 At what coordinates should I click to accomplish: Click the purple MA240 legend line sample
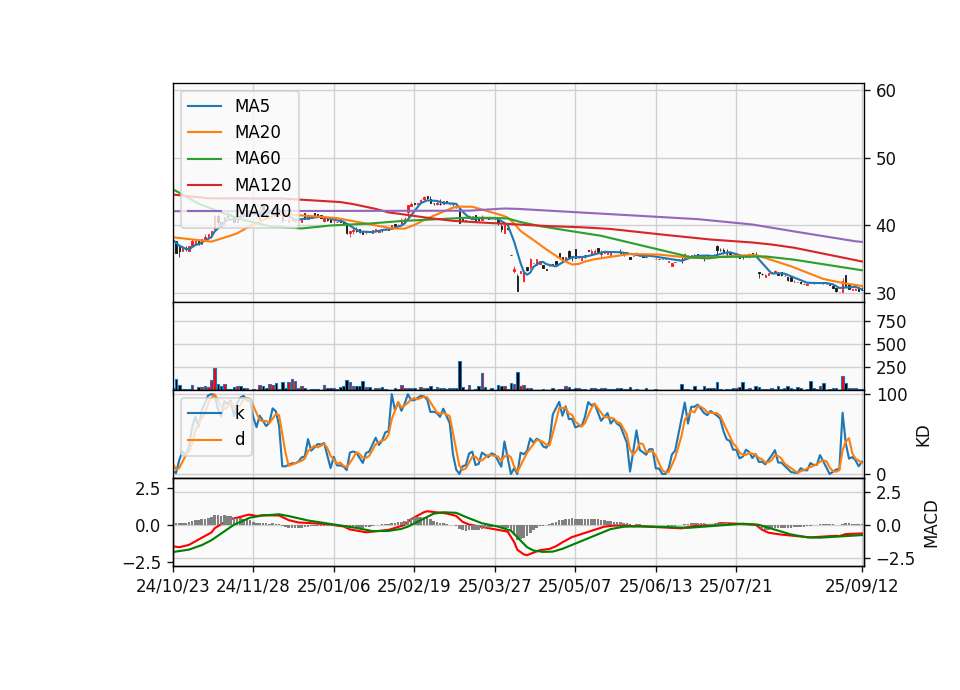[x=204, y=211]
